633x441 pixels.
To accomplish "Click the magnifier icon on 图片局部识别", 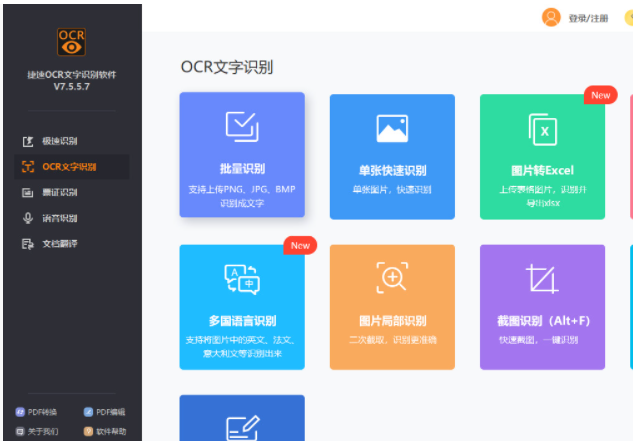I will [392, 277].
